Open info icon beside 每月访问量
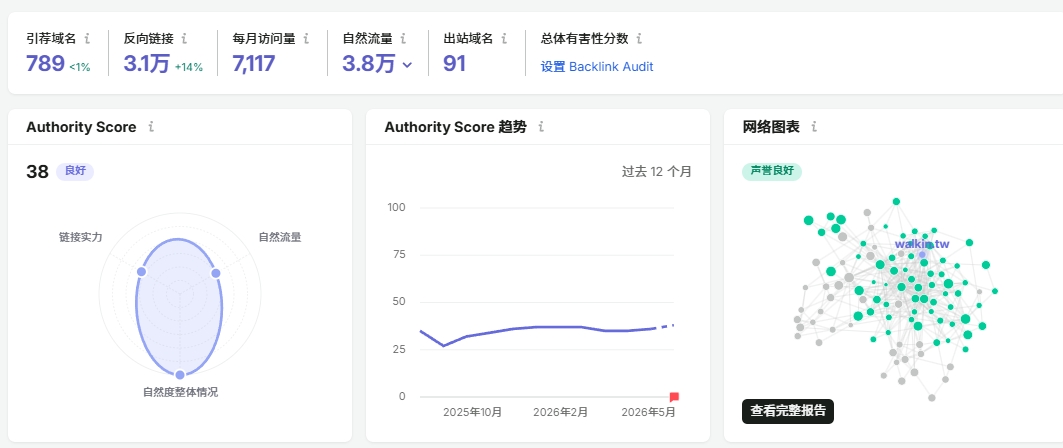 [306, 39]
